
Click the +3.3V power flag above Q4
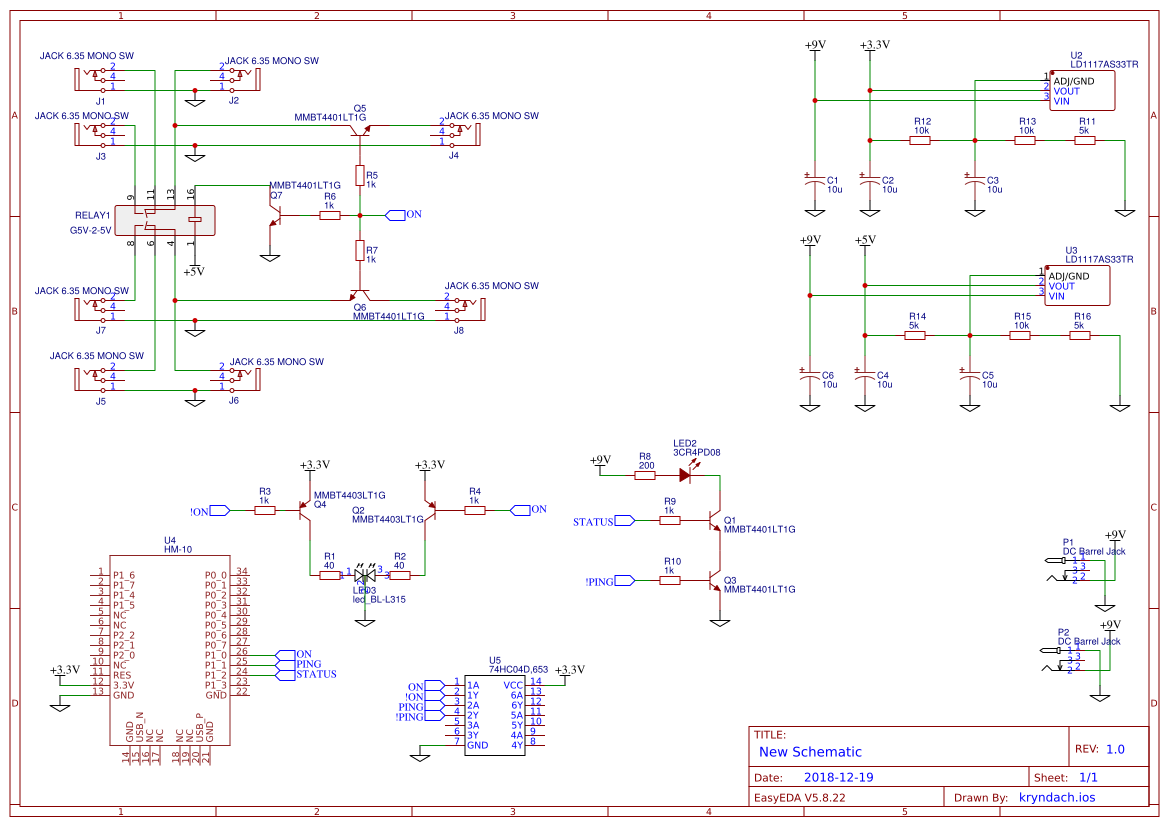(310, 464)
